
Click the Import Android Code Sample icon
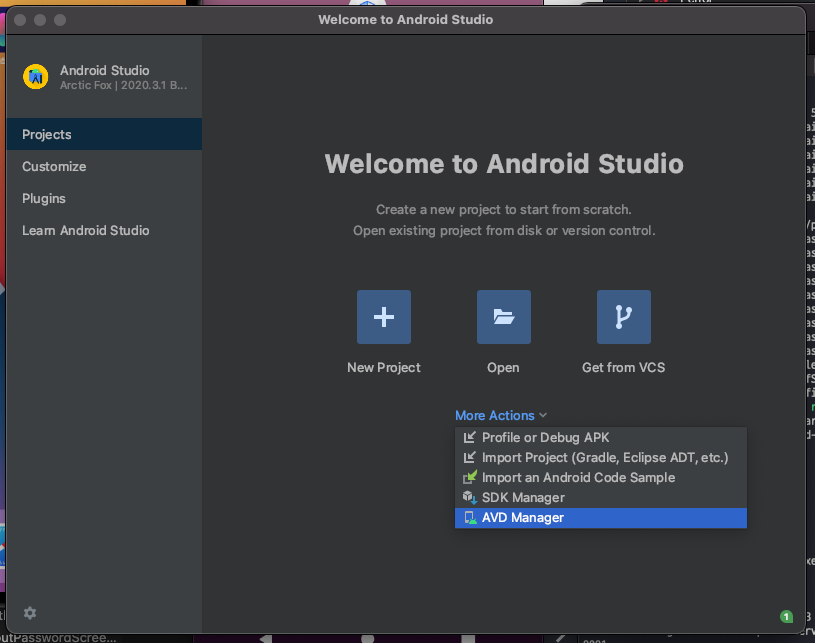pos(470,477)
